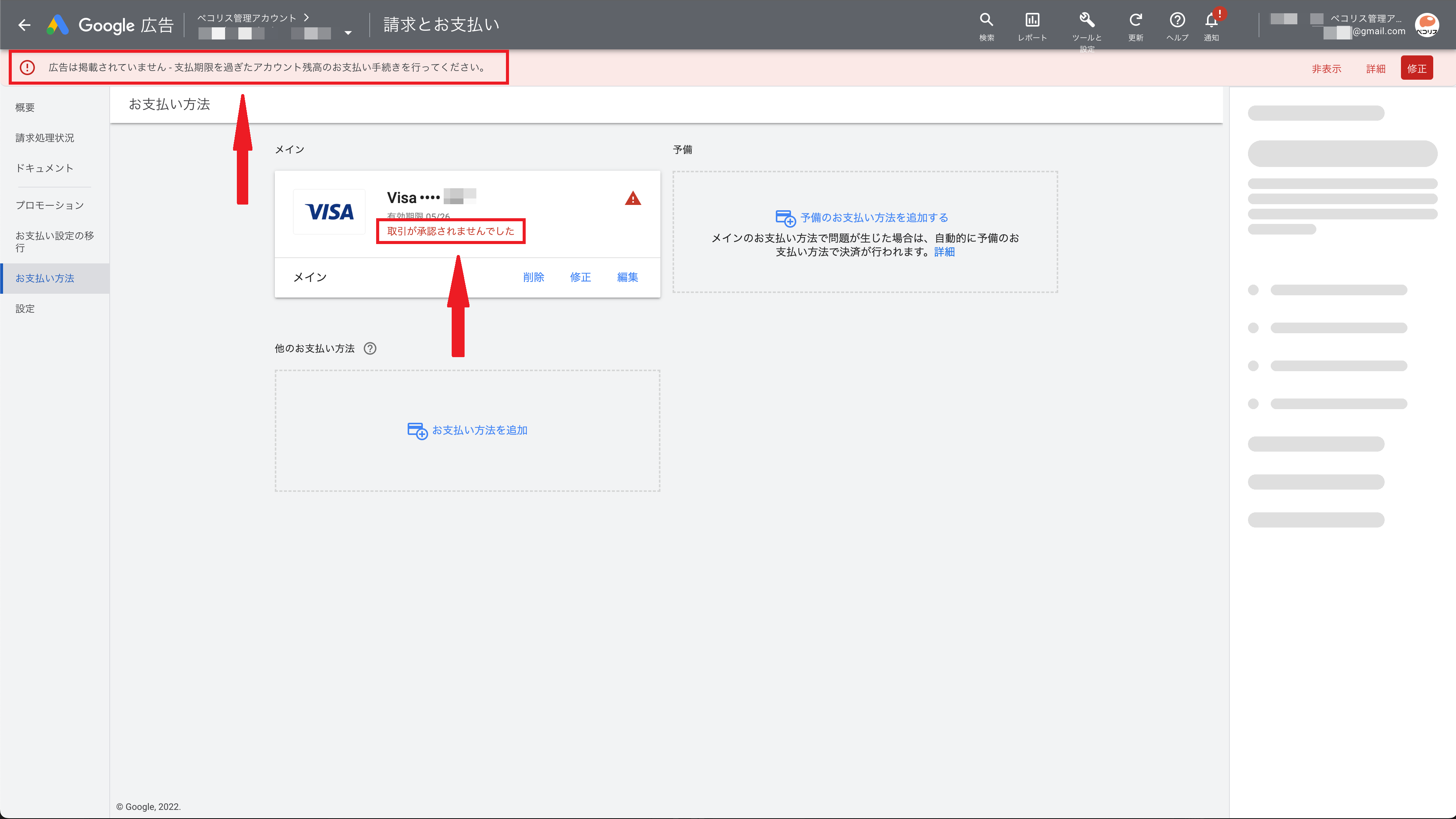The height and width of the screenshot is (819, 1456).
Task: Expand the account selector dropdown arrow
Action: 348,33
